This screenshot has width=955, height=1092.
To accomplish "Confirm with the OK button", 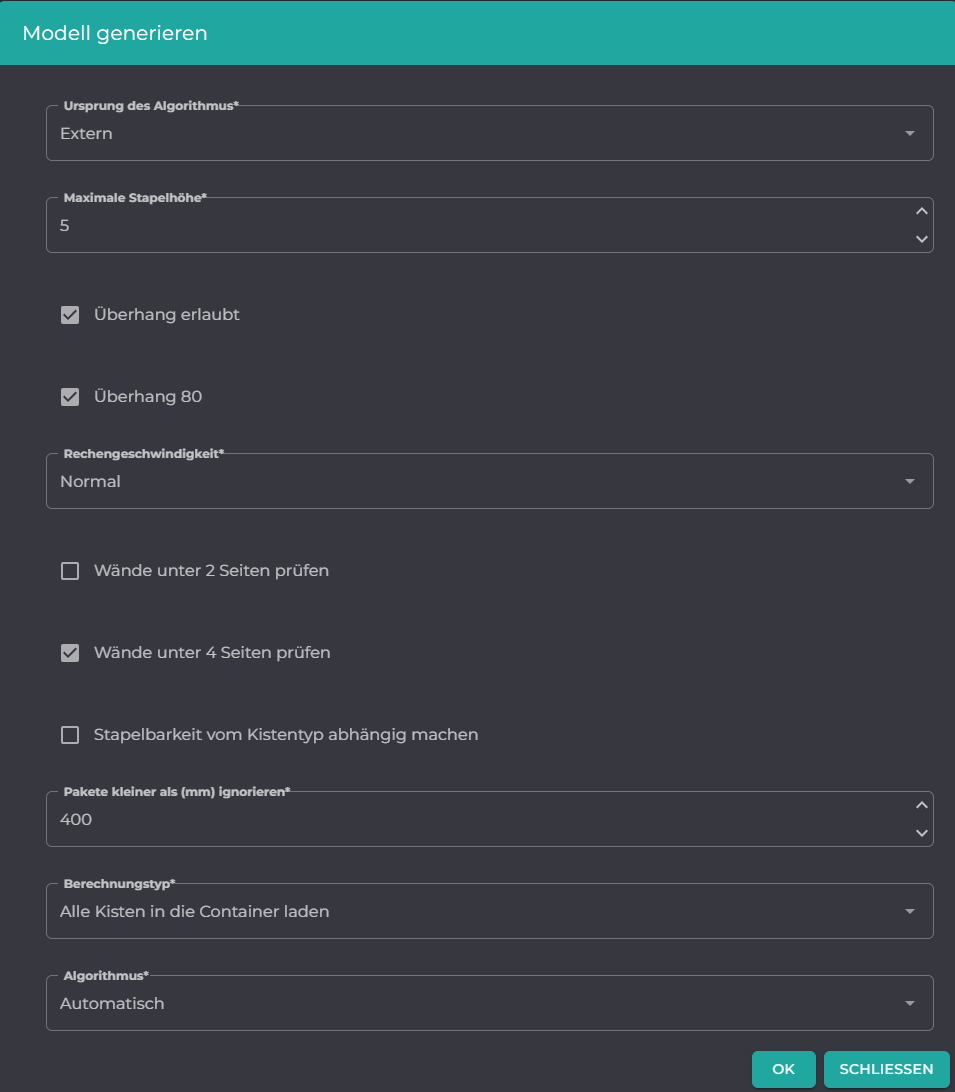I will click(x=784, y=1069).
